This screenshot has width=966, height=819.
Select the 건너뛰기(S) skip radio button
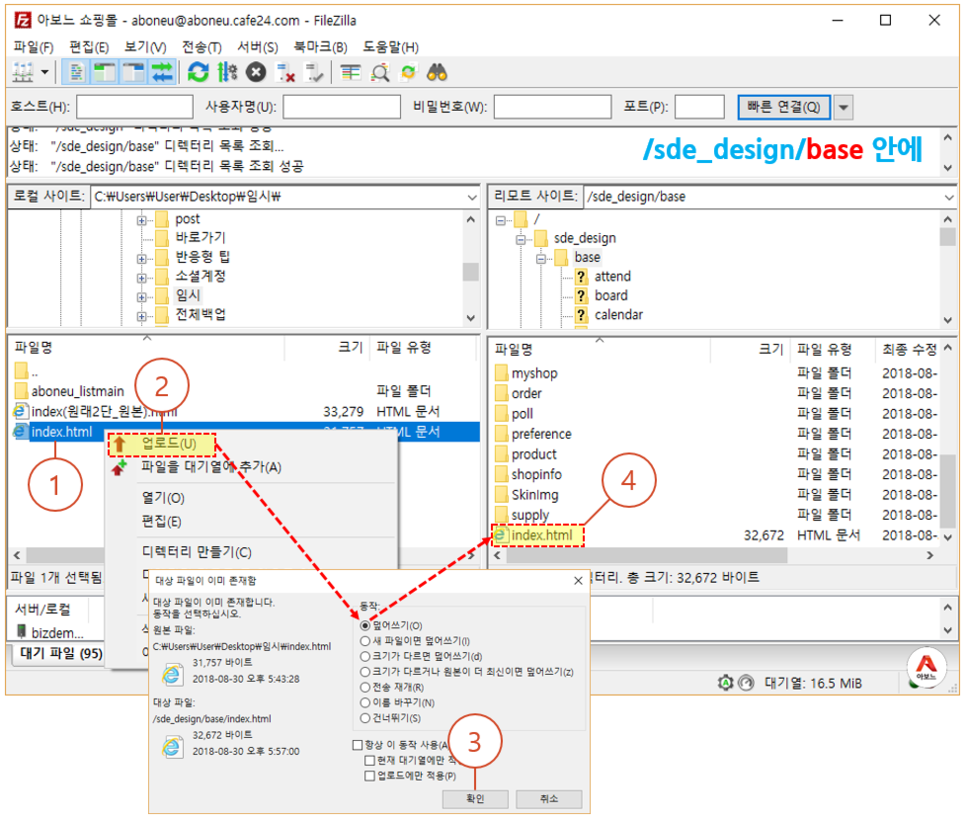click(365, 718)
